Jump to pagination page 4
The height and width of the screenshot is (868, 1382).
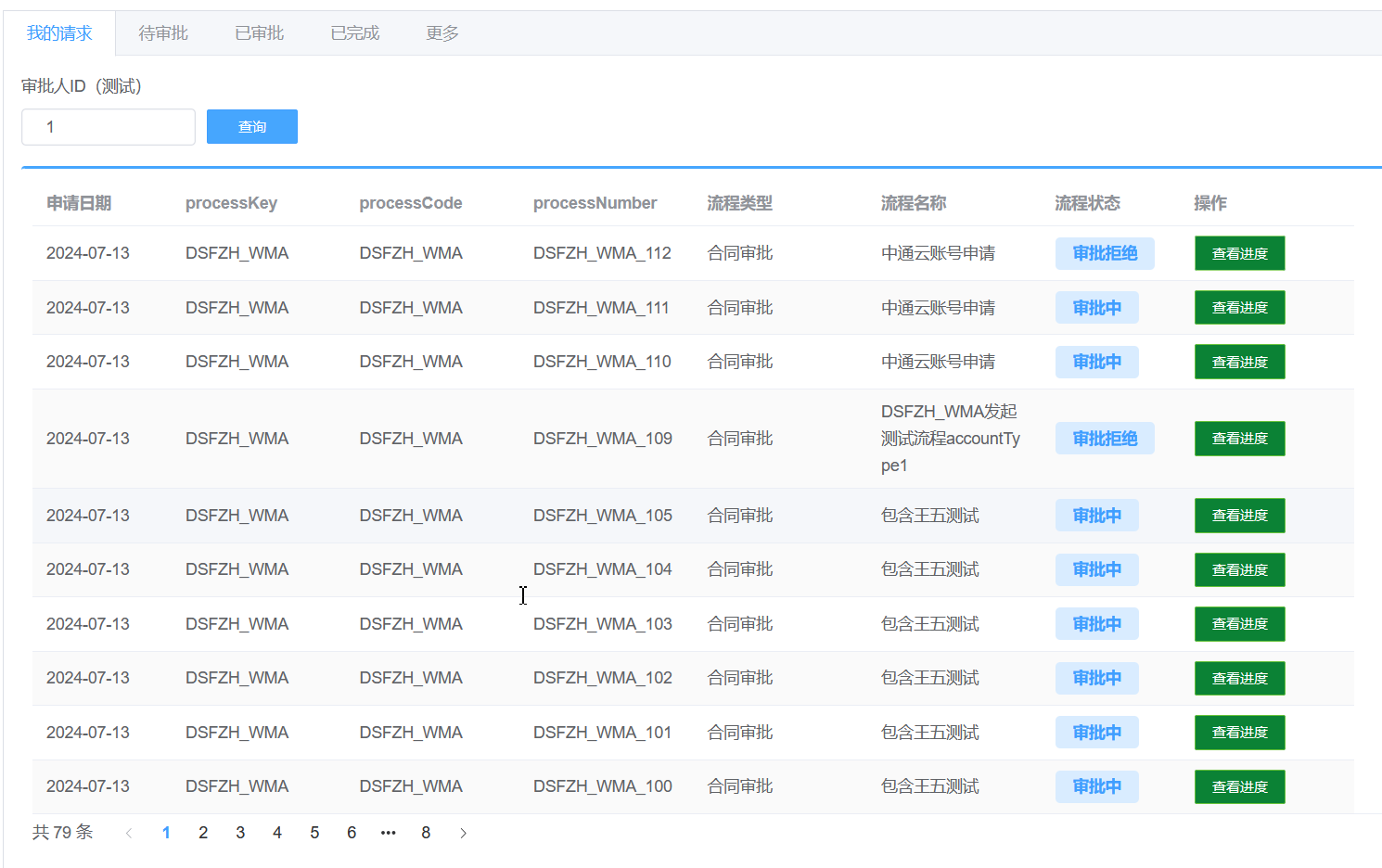click(277, 833)
